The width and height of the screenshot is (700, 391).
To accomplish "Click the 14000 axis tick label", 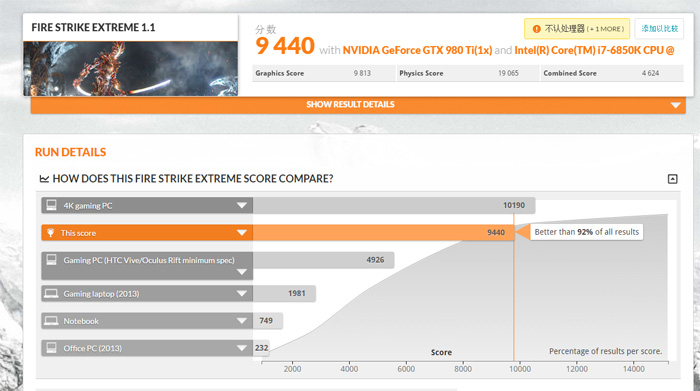I will click(634, 369).
